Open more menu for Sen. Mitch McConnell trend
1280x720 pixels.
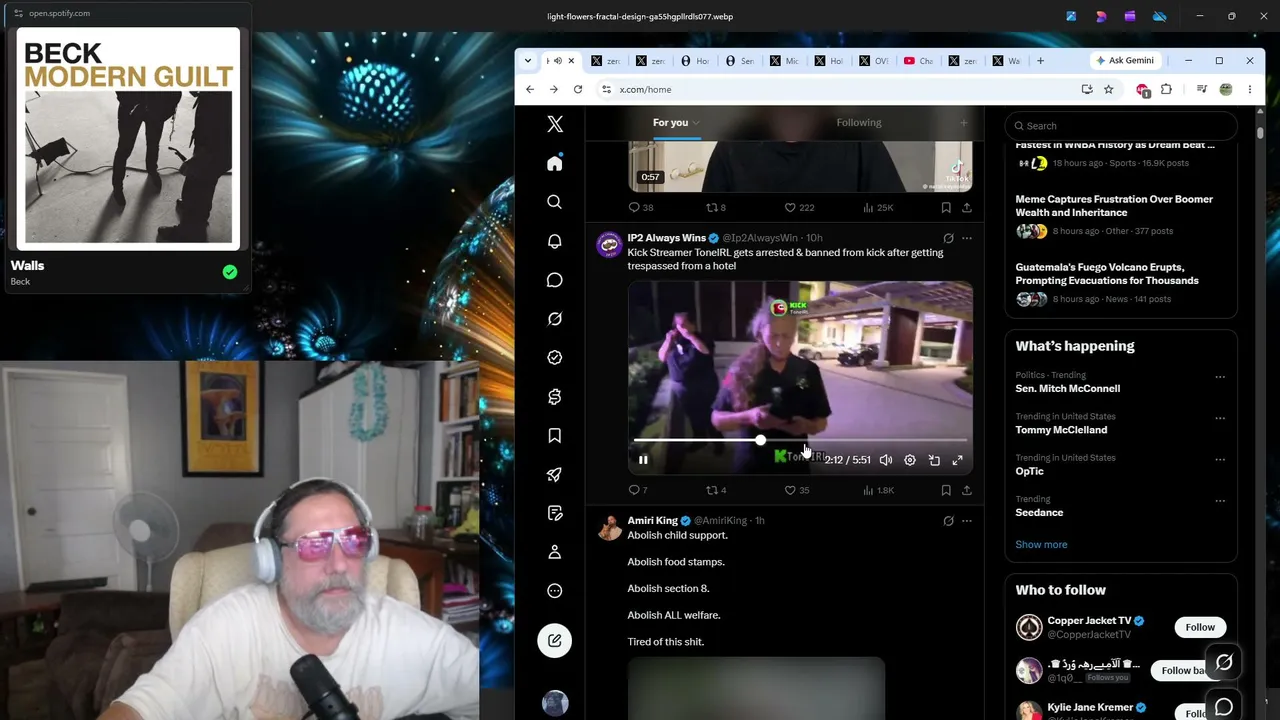pyautogui.click(x=1220, y=377)
